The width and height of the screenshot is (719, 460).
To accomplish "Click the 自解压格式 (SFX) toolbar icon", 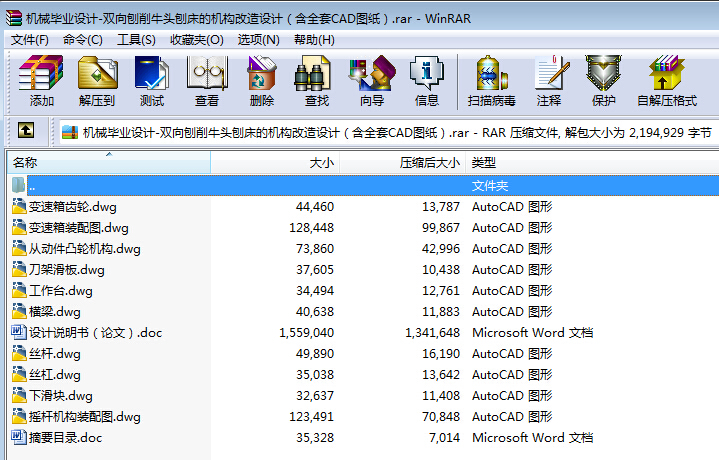I will click(667, 72).
